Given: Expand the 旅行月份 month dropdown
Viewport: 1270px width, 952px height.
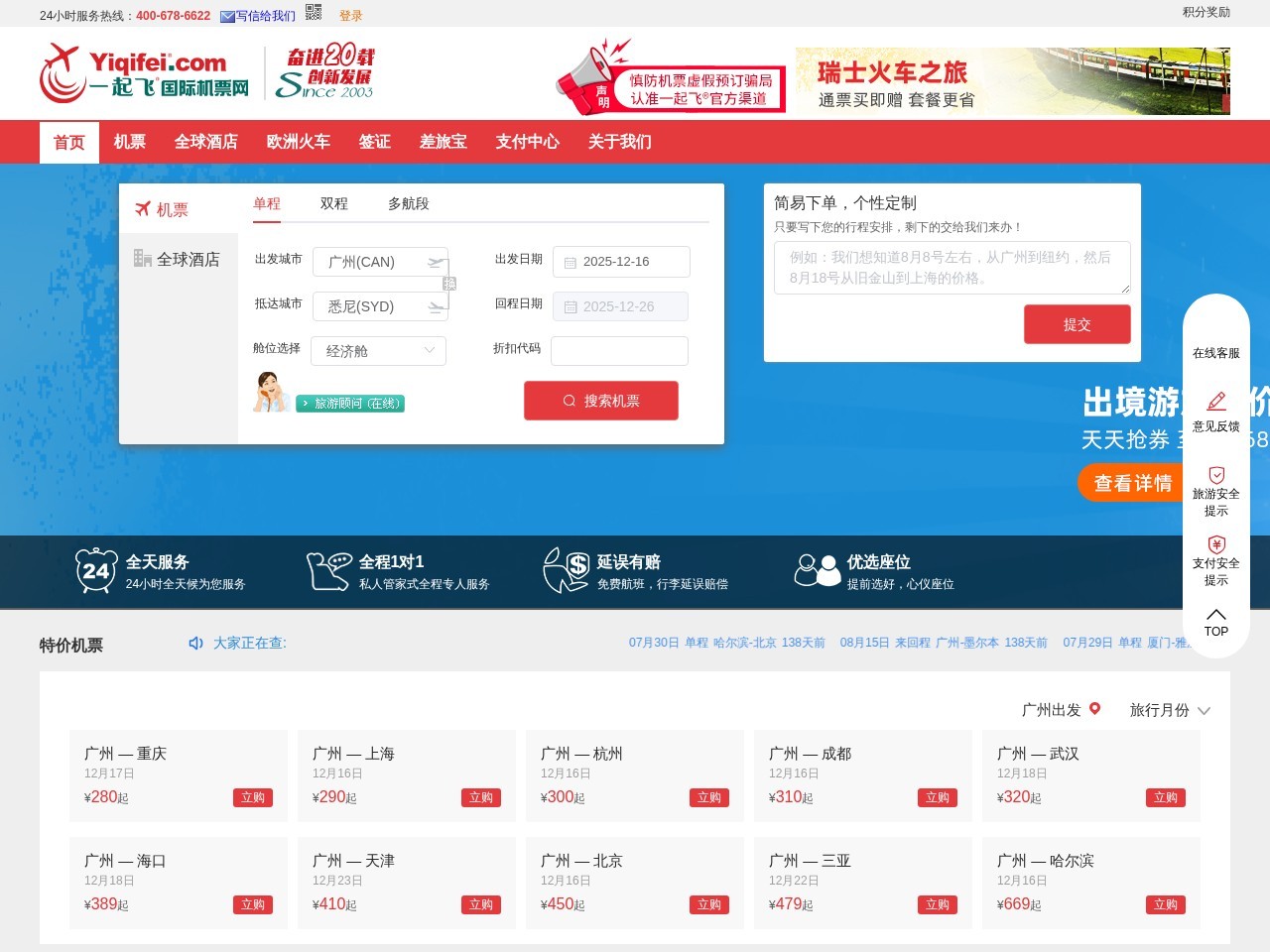Looking at the screenshot, I should (1203, 711).
